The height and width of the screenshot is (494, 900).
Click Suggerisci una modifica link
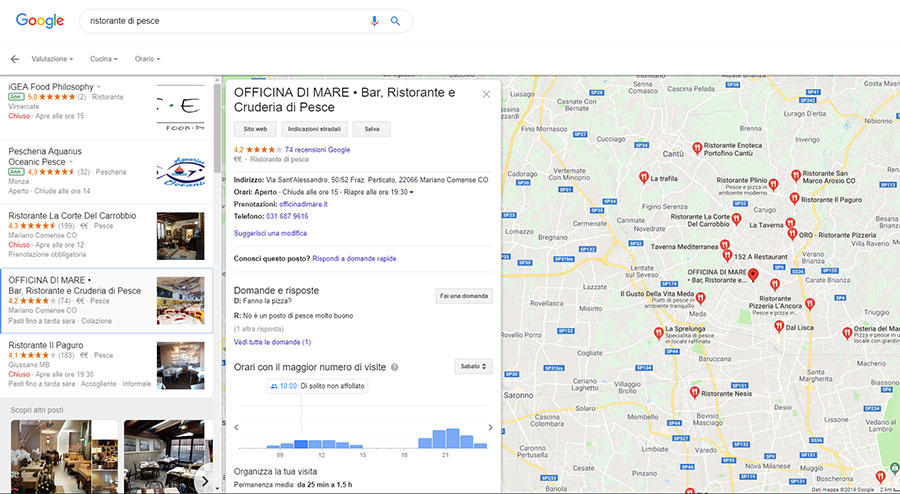pyautogui.click(x=270, y=234)
